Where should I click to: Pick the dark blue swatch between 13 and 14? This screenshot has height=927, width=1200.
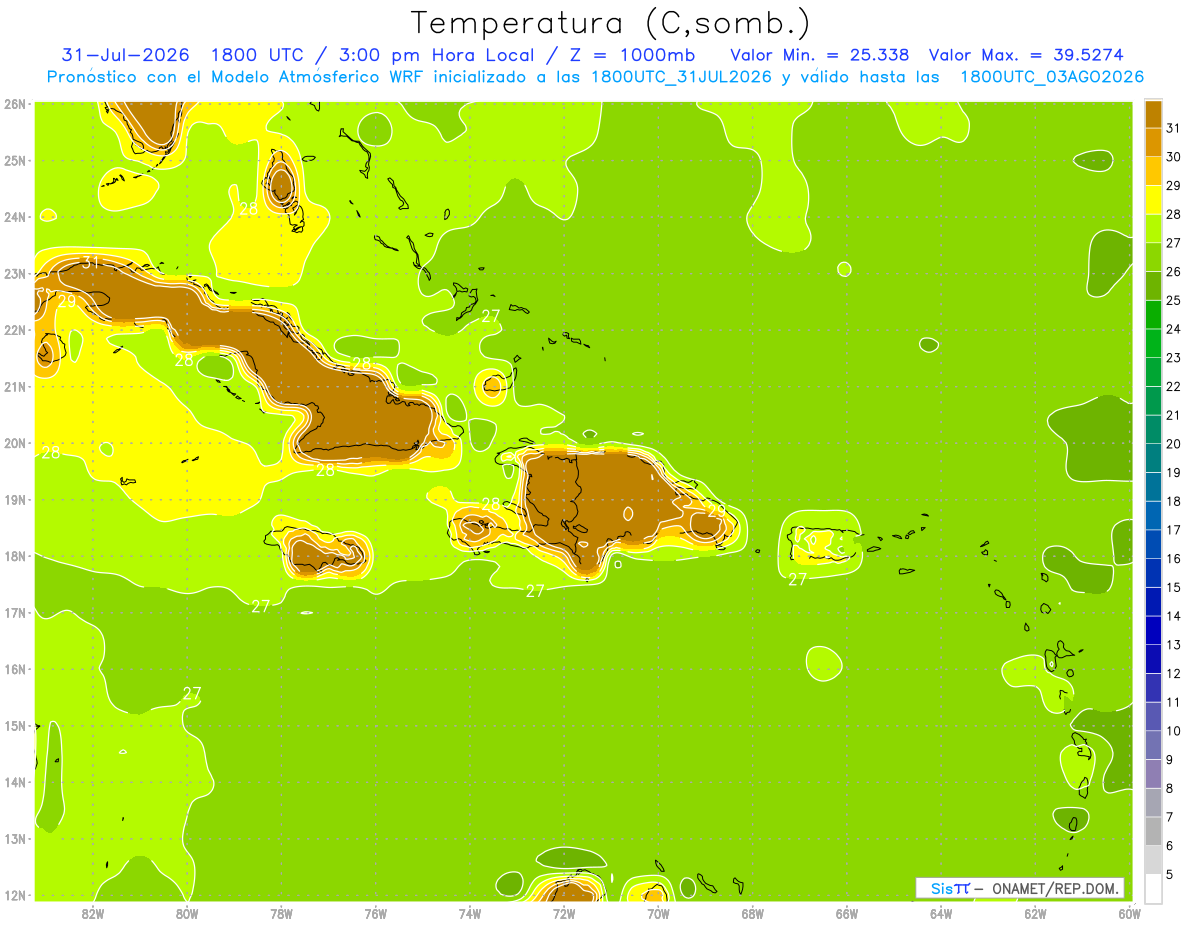coord(1153,630)
